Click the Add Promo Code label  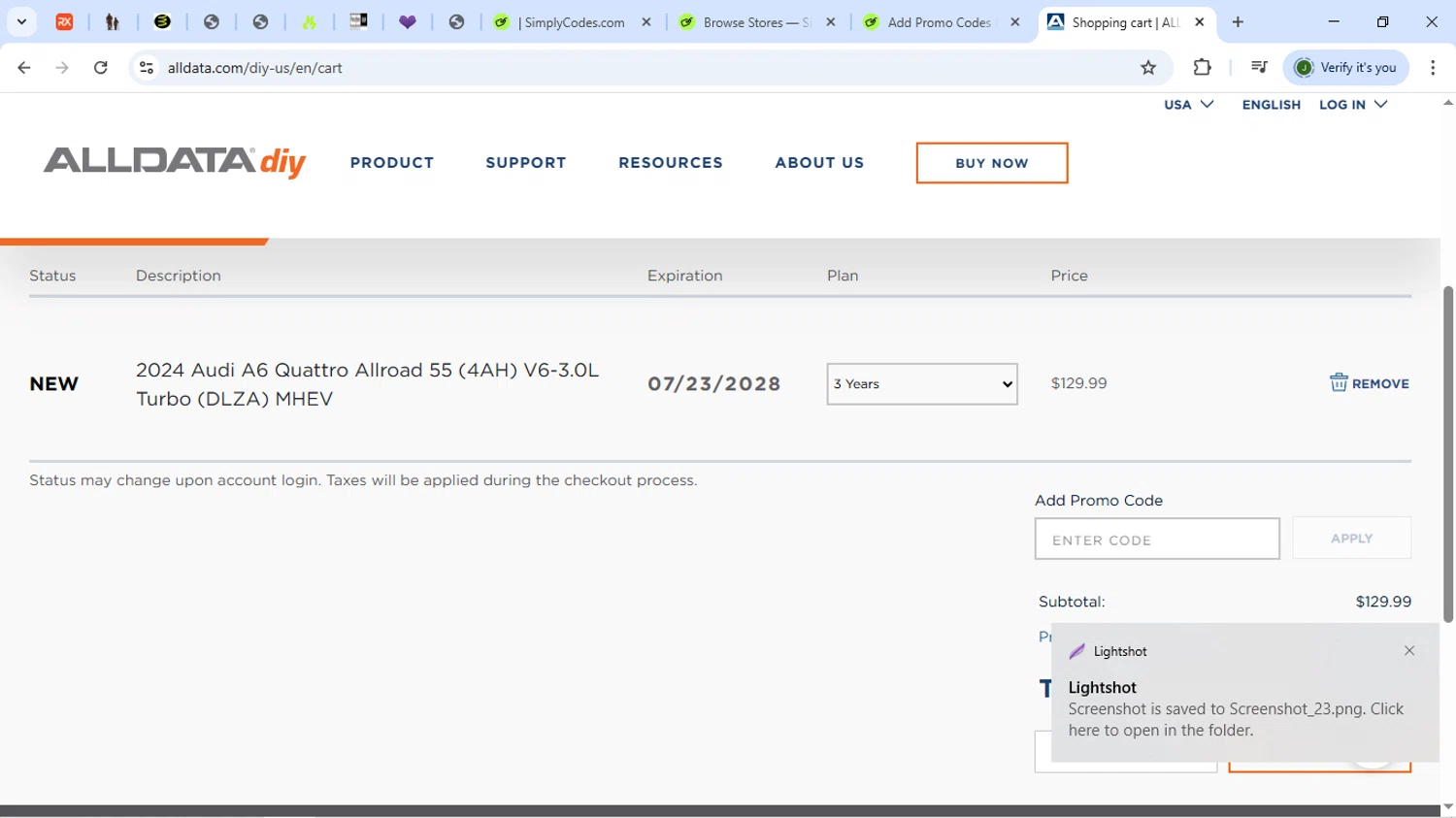(x=1099, y=501)
